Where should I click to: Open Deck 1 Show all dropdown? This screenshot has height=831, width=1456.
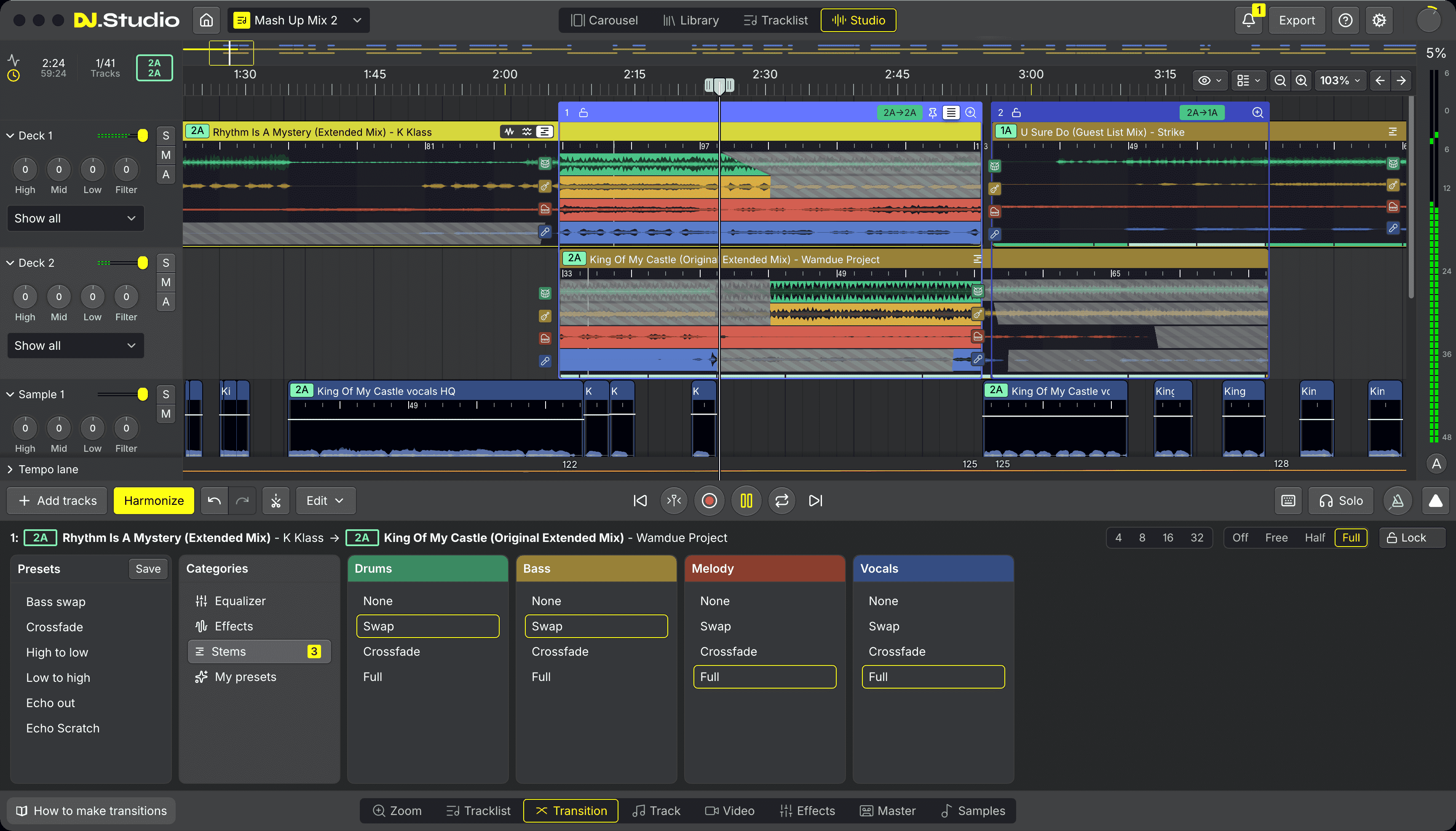[75, 218]
